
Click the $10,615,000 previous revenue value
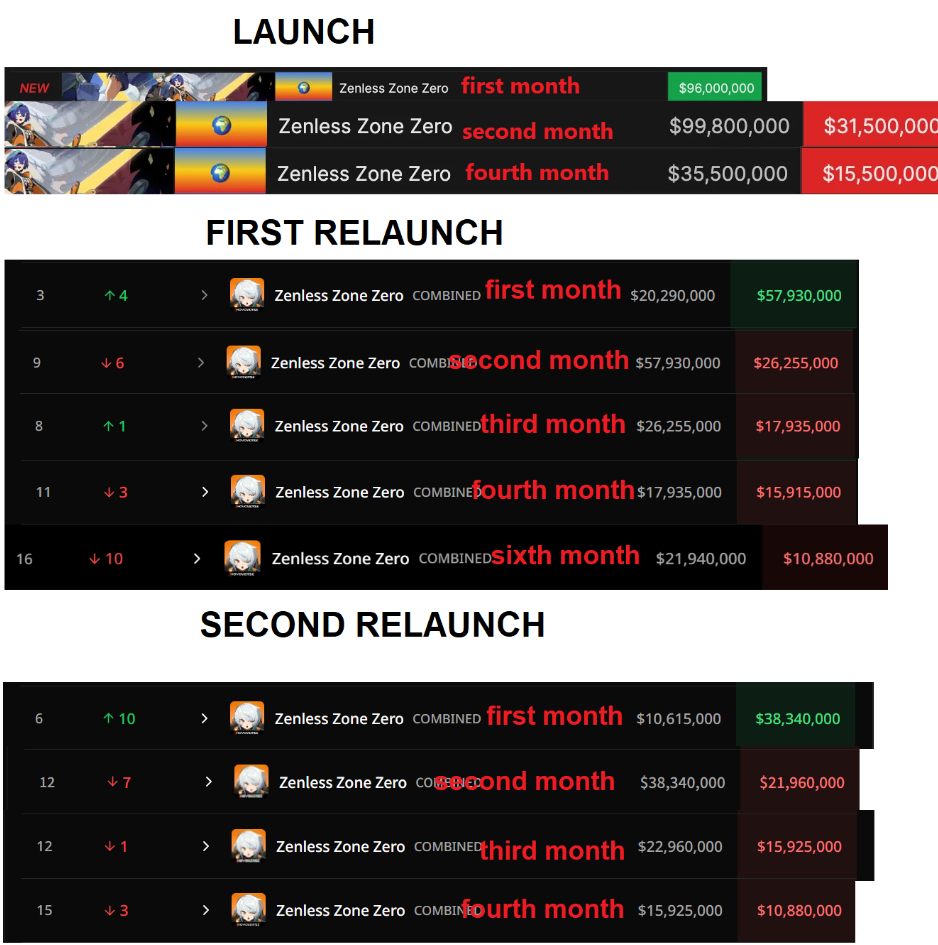click(x=679, y=718)
